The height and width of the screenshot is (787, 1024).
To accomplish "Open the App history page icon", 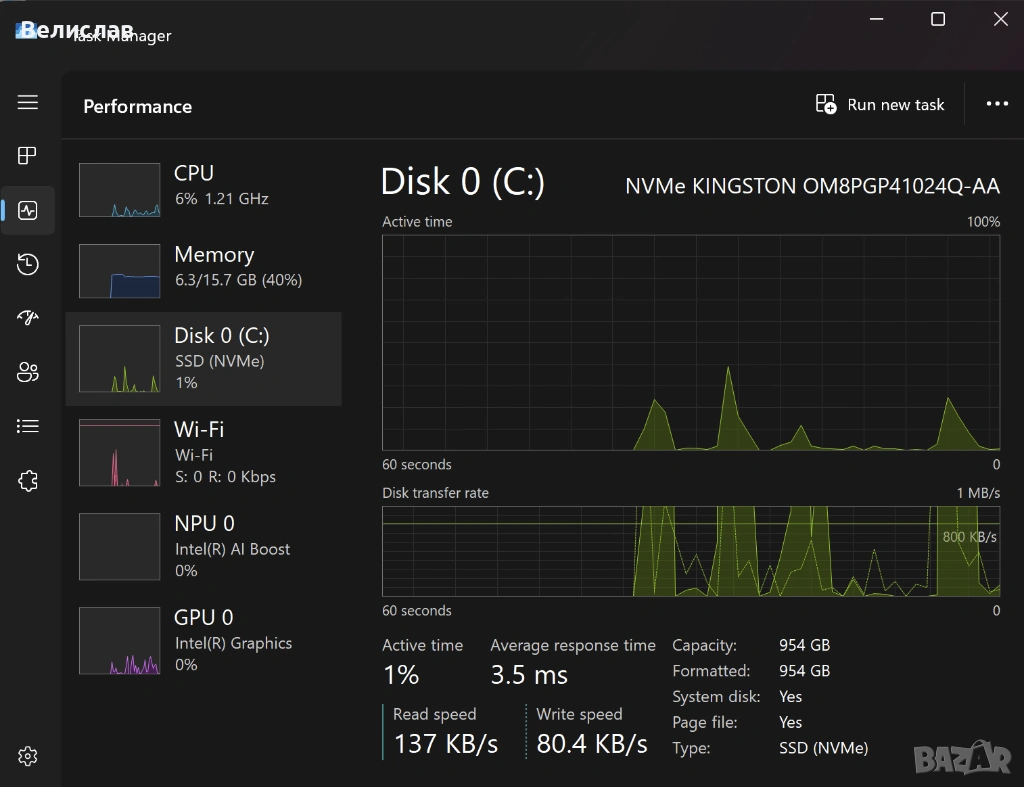I will point(28,264).
